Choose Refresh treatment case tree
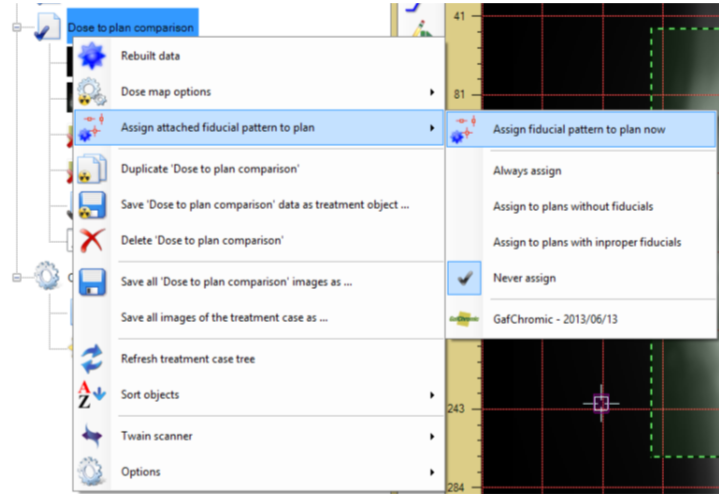 coord(258,359)
